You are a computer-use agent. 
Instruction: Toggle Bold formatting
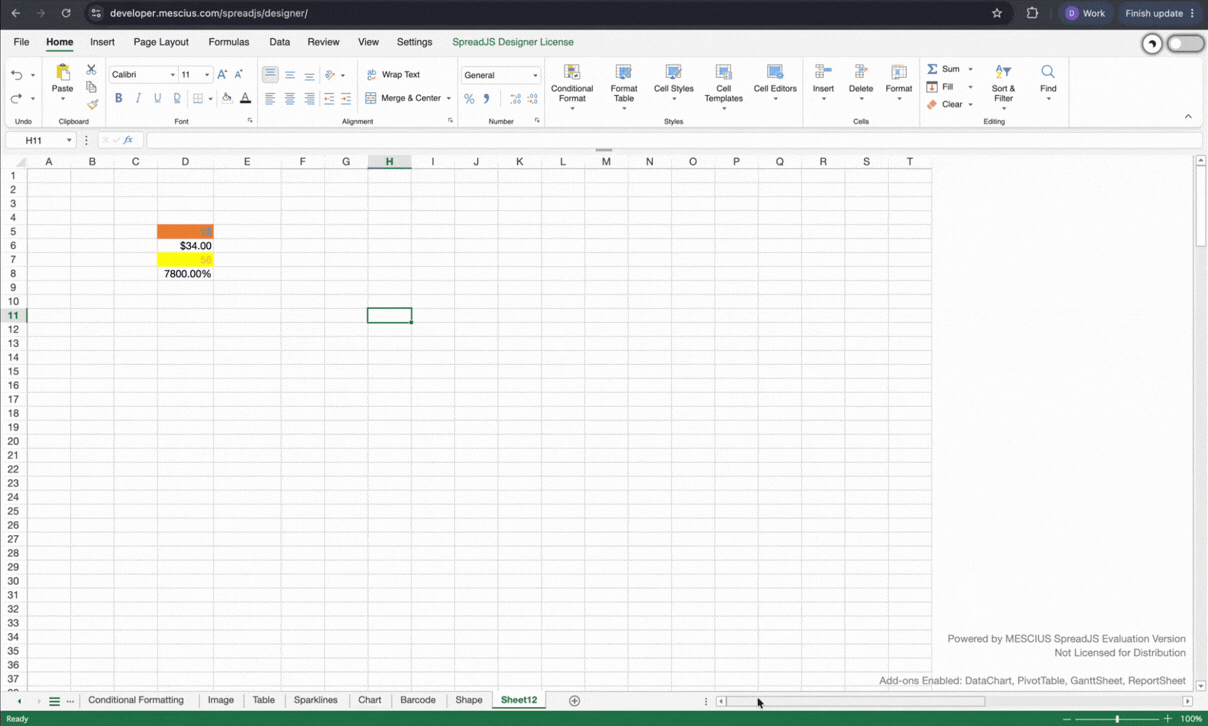point(118,98)
